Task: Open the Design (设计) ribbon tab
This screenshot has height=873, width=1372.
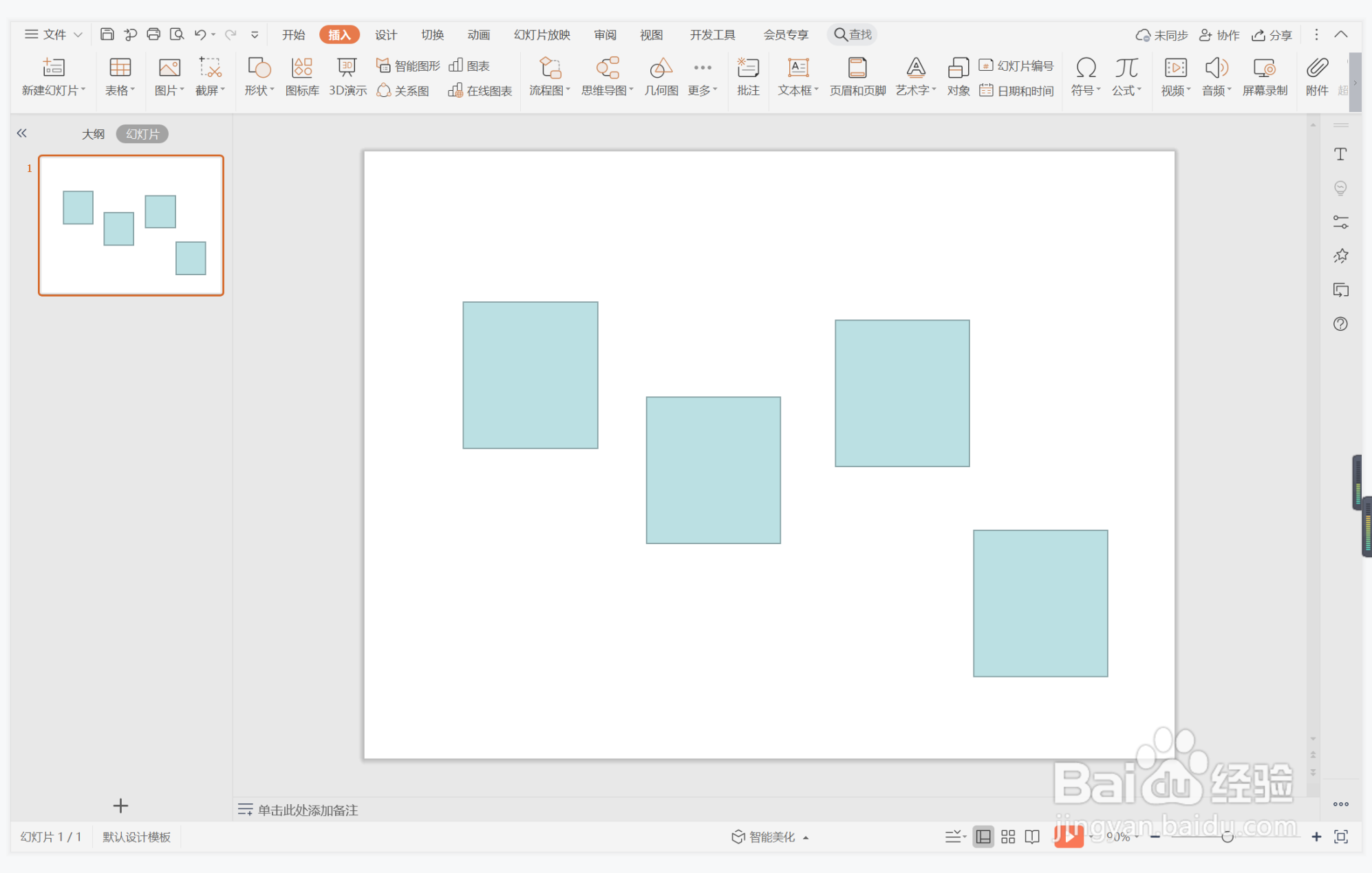Action: [x=385, y=34]
